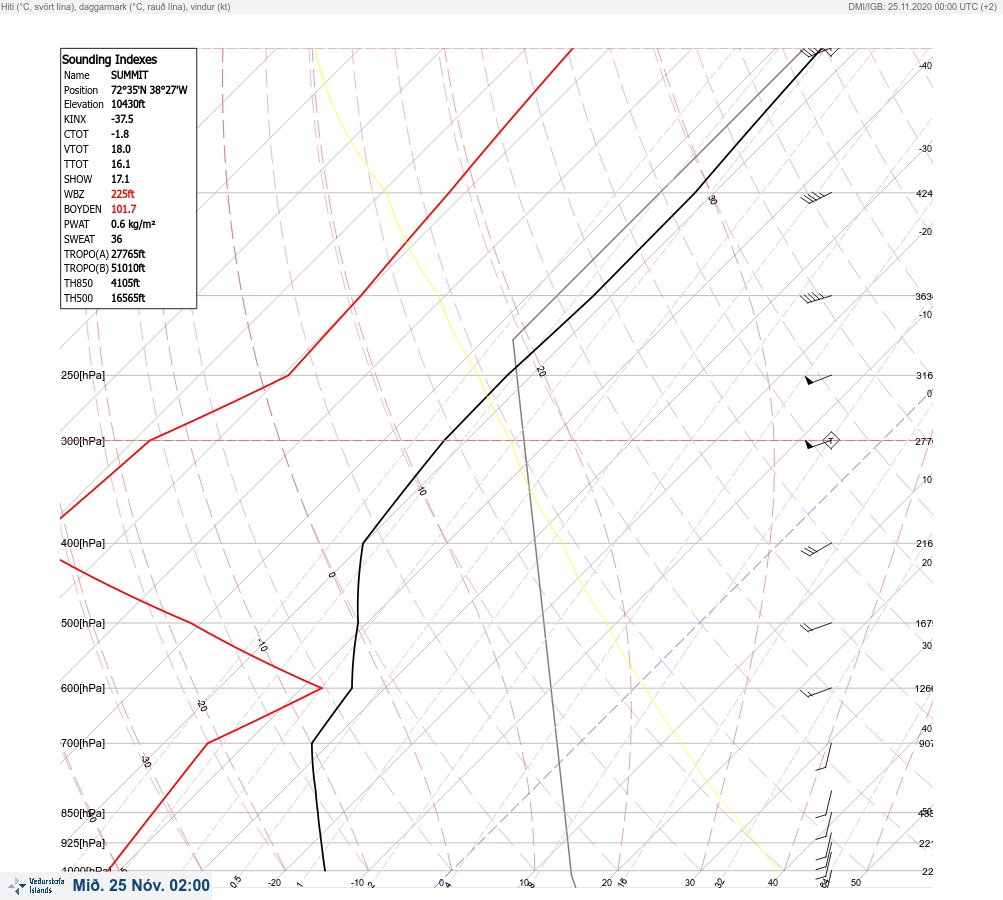Click the 400[hPa] pressure label
The image size is (1003, 900).
[83, 543]
